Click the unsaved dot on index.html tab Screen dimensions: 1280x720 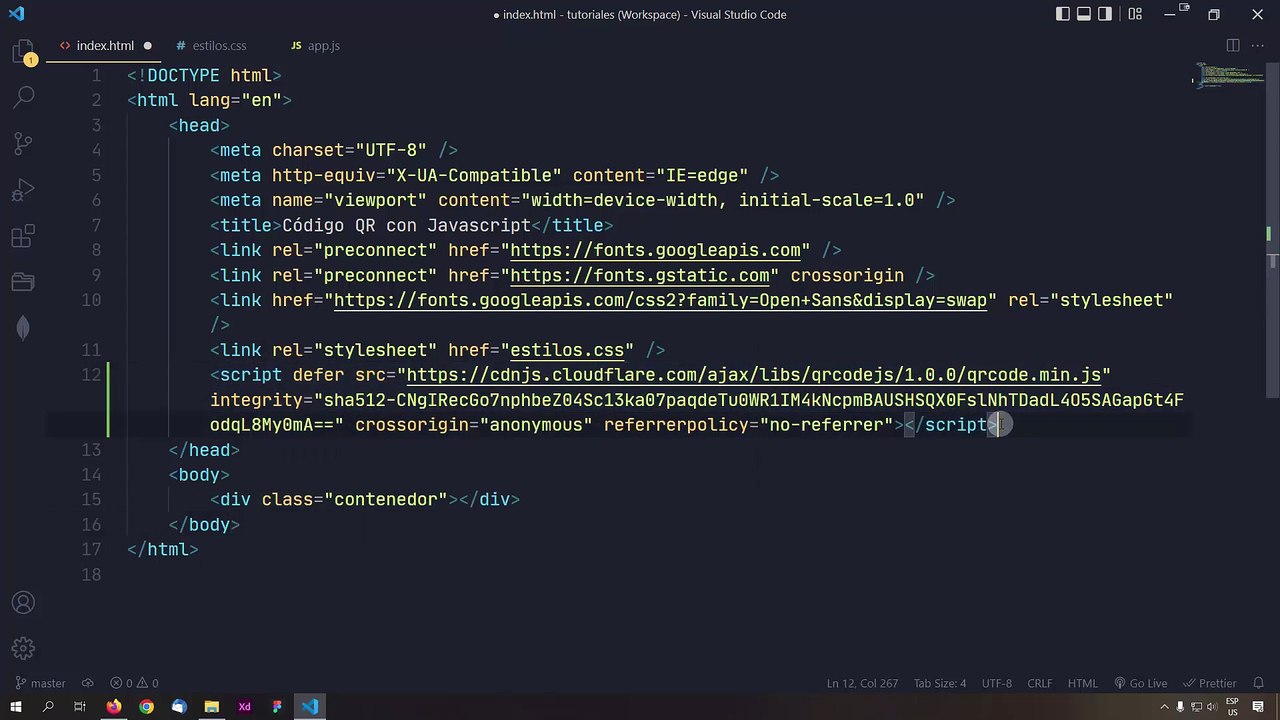[147, 46]
